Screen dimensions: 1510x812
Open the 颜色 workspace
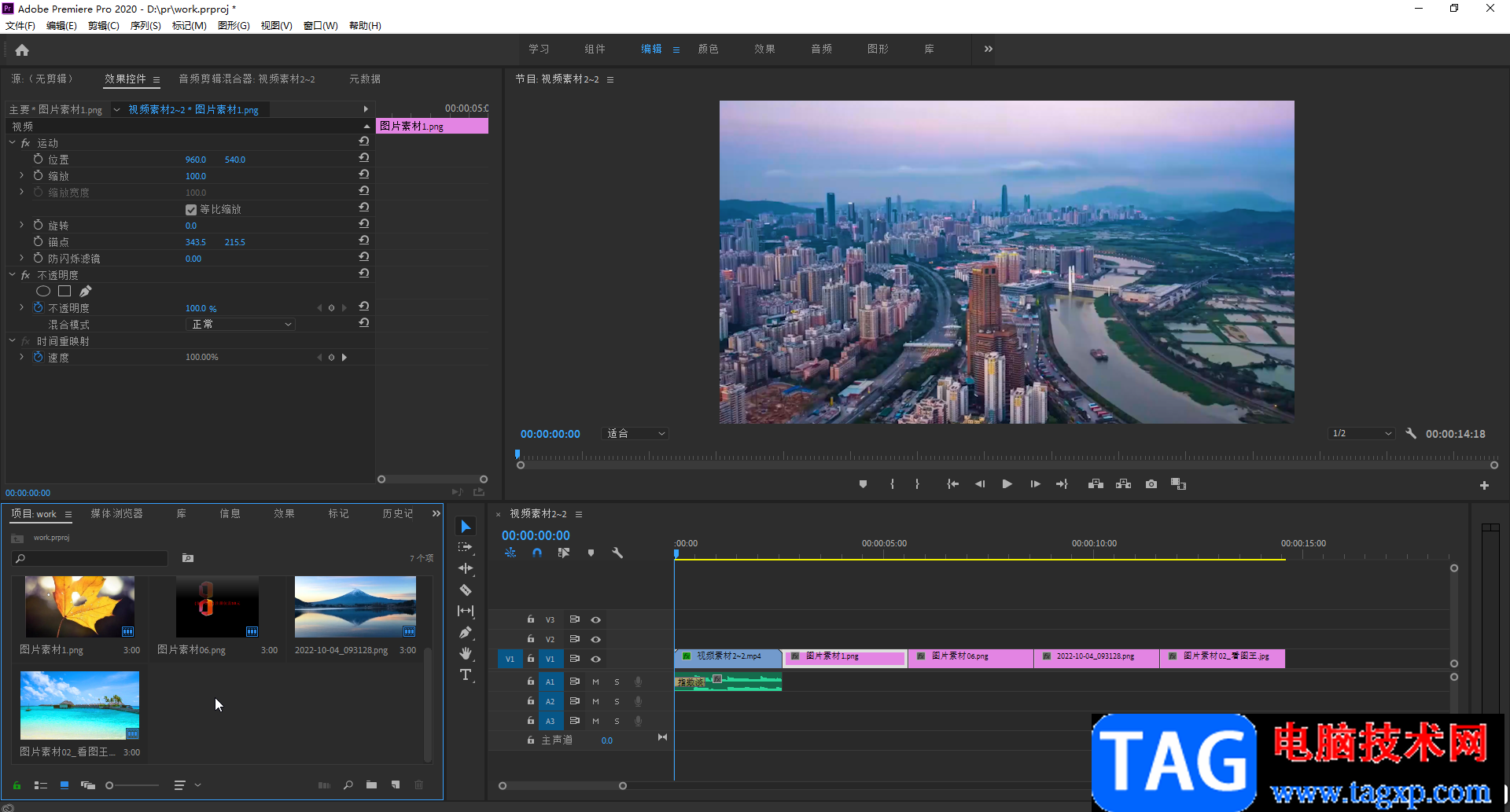pos(708,50)
